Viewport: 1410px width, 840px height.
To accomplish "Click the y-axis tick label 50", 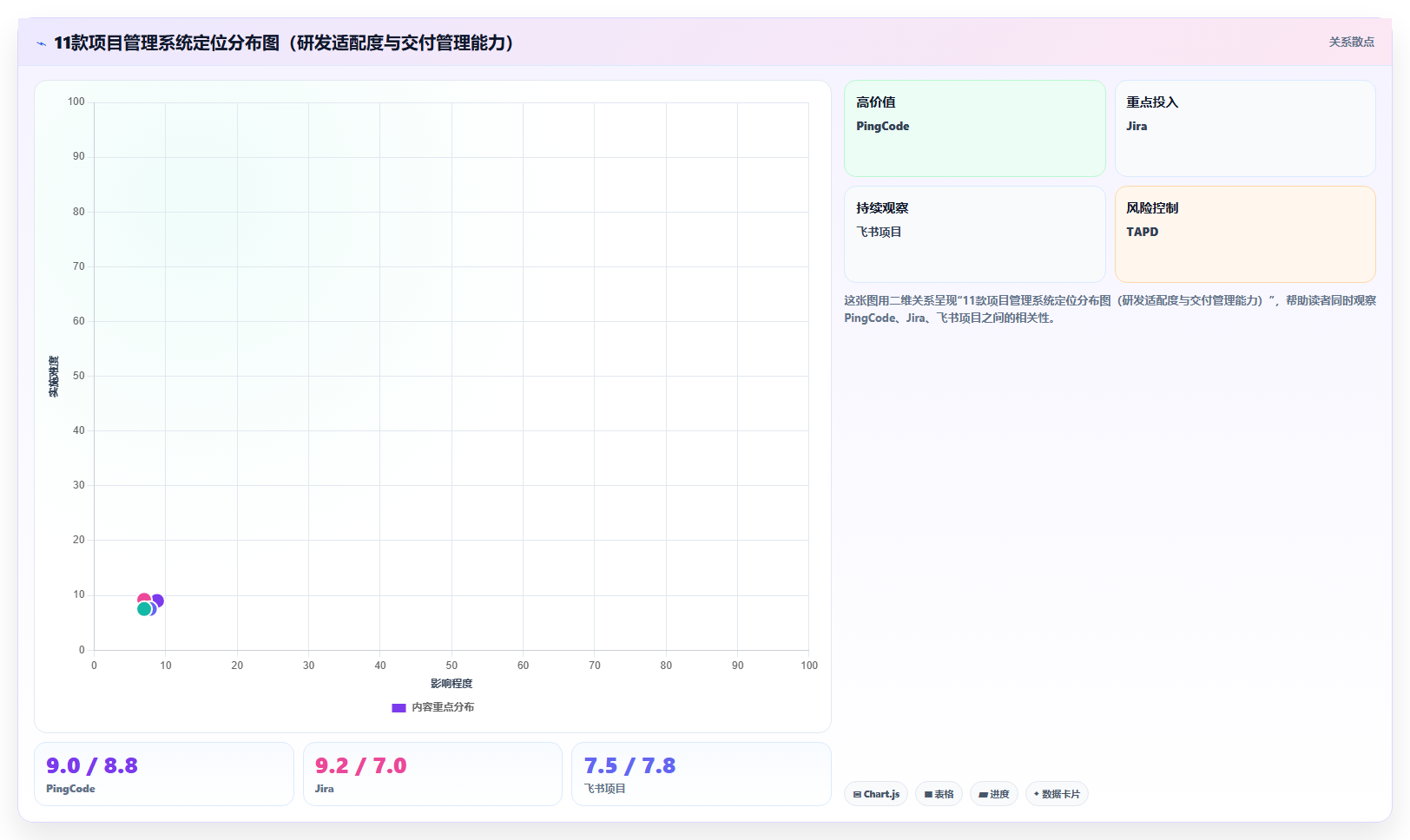I will [79, 376].
